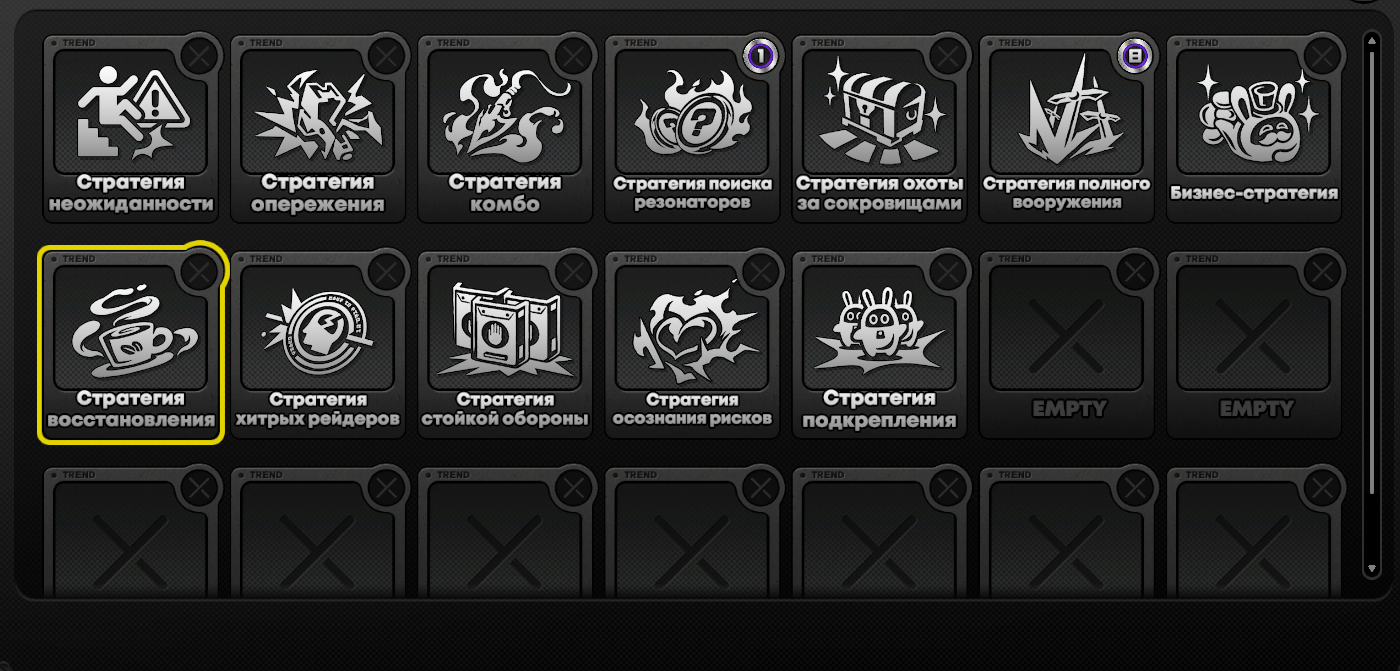
Task: Select the Стратегия неожиданности stairs icon card
Action: pyautogui.click(x=130, y=128)
